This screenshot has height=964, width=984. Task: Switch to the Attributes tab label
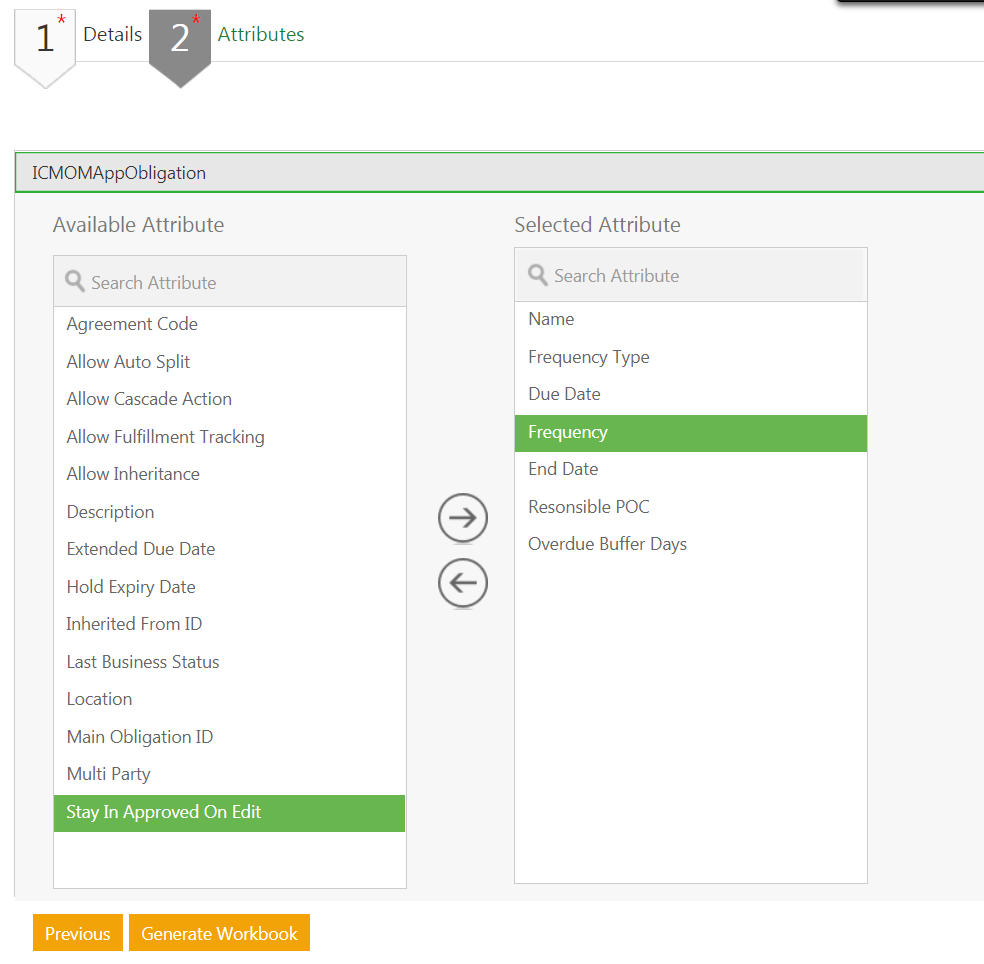pos(261,34)
